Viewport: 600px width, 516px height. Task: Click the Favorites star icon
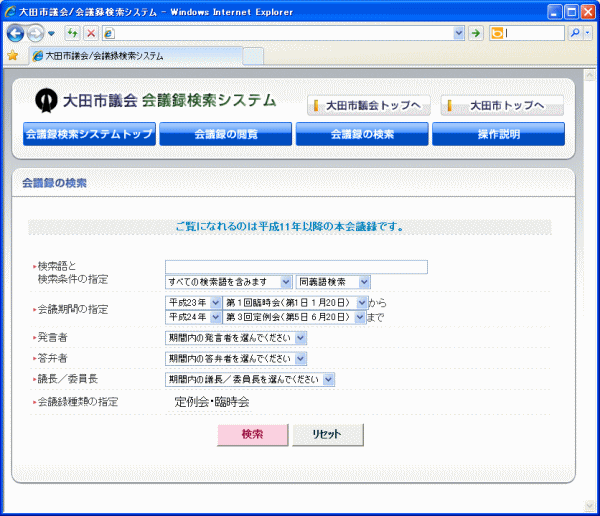[x=13, y=56]
